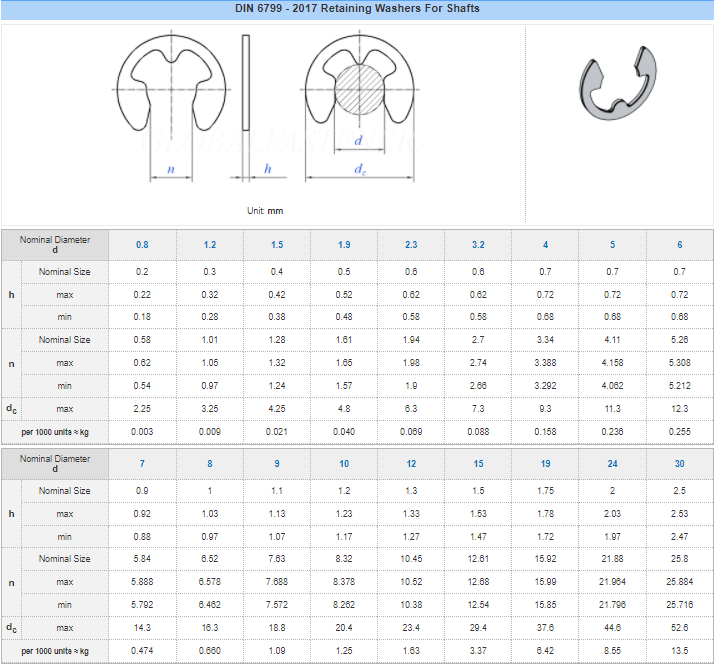
Task: Click n max value 25.884
Action: click(680, 581)
